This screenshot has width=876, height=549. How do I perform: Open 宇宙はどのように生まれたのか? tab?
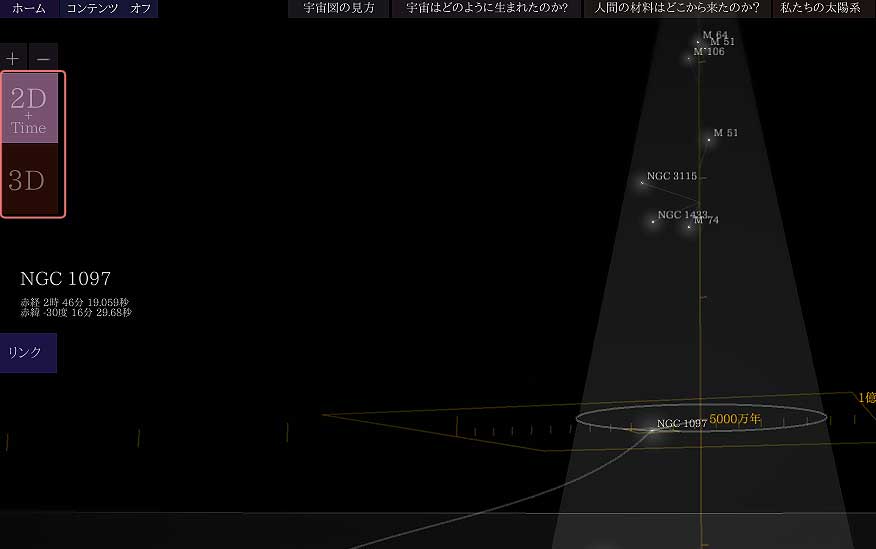[x=487, y=8]
